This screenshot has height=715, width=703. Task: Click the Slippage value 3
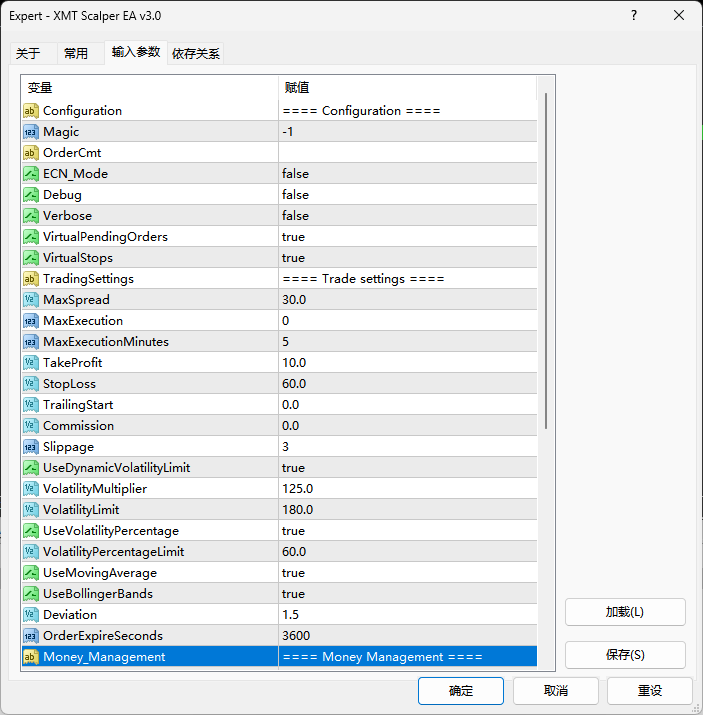285,447
